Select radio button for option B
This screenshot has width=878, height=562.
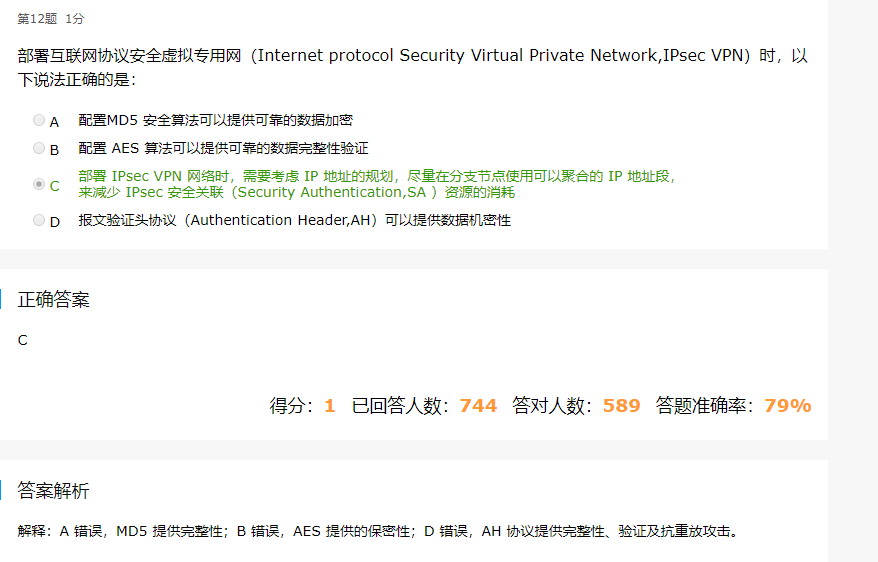point(39,148)
